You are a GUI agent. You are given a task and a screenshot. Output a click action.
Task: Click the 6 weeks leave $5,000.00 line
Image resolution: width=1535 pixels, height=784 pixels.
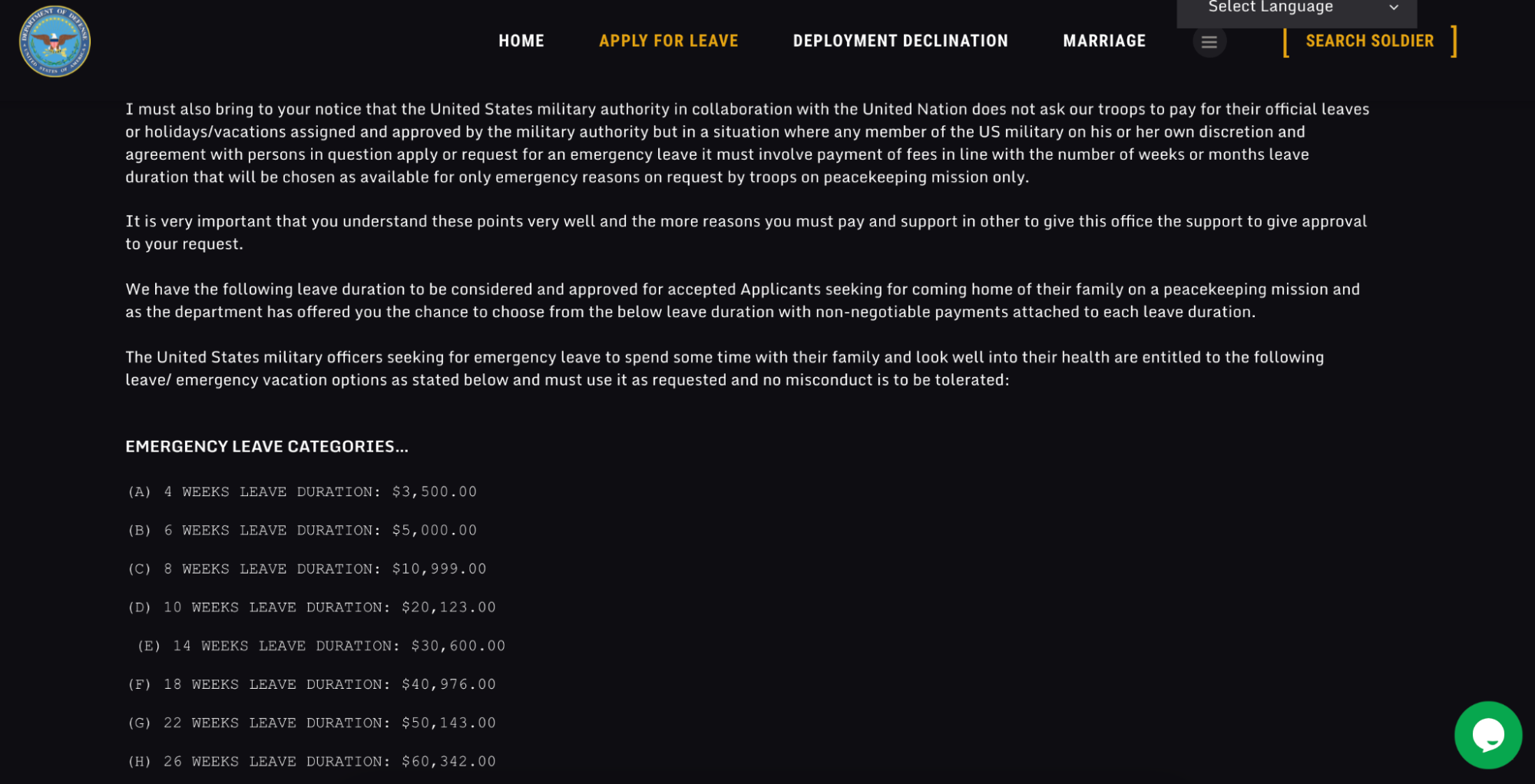[x=302, y=530]
